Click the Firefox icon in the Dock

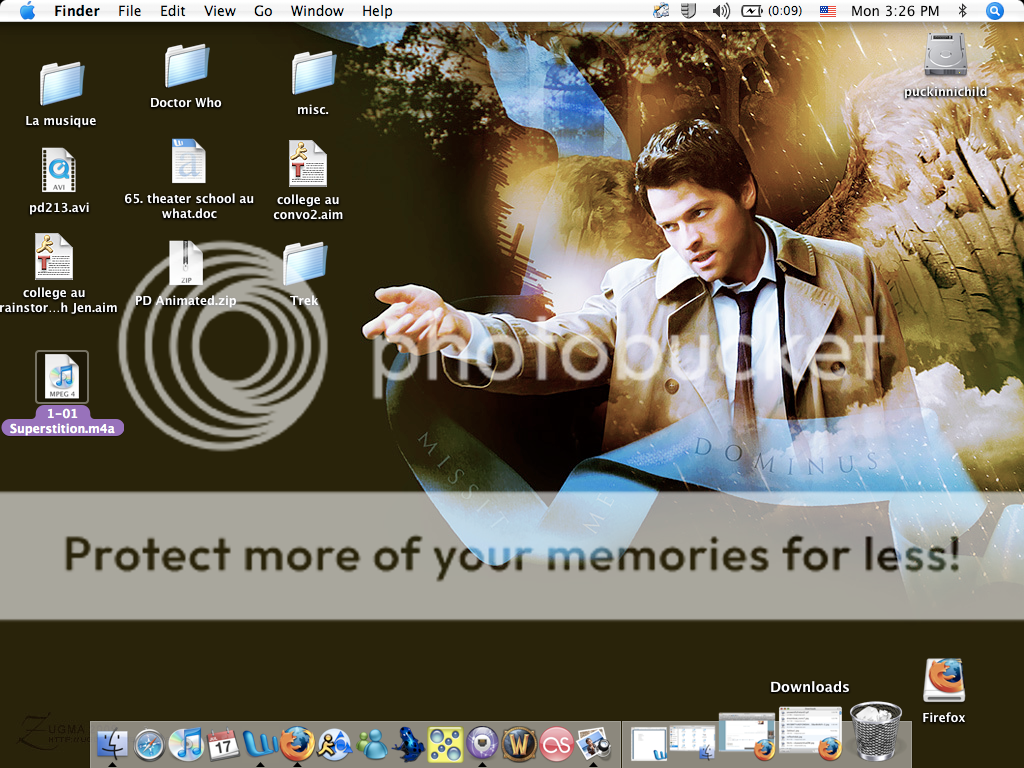[297, 743]
